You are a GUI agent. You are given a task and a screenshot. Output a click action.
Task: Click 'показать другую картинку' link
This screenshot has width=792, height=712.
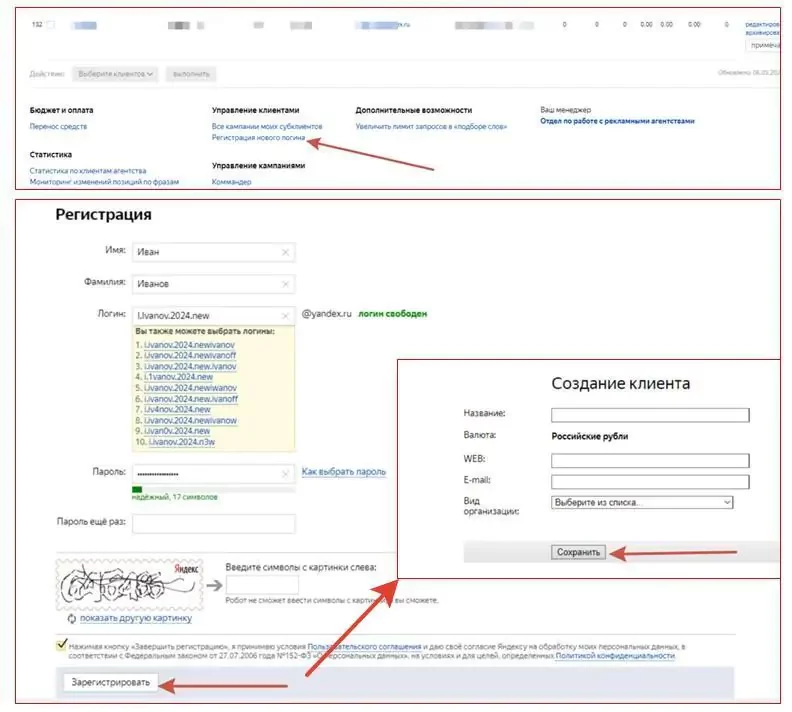pyautogui.click(x=136, y=618)
